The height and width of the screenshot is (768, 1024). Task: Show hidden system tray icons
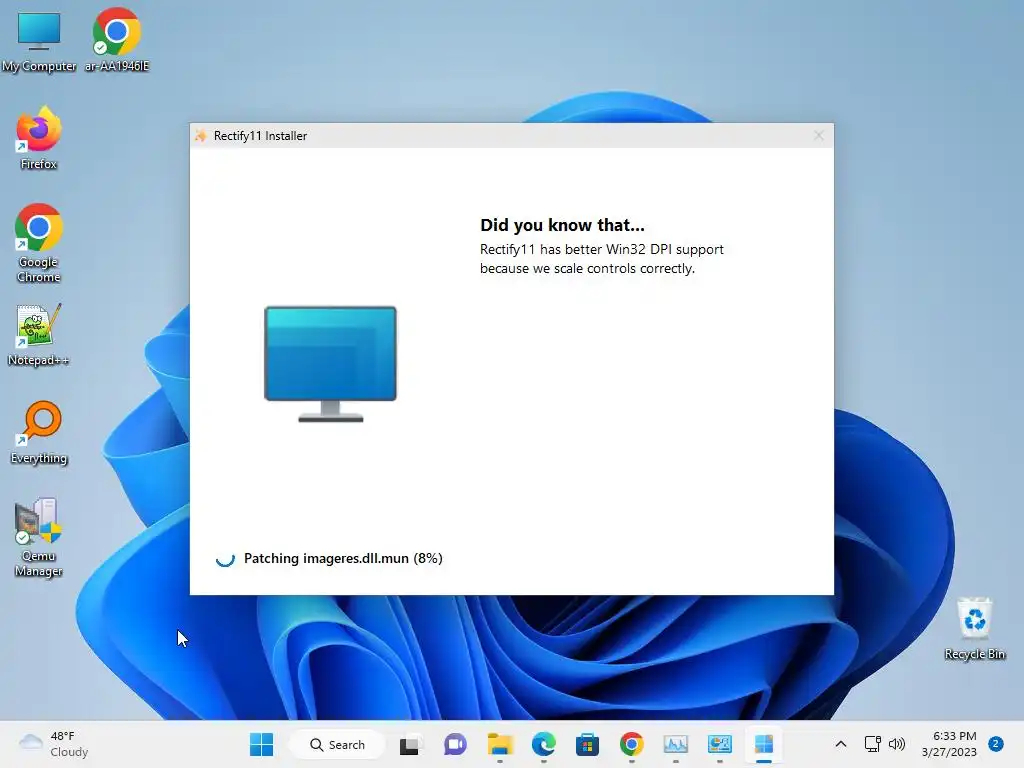coord(840,744)
